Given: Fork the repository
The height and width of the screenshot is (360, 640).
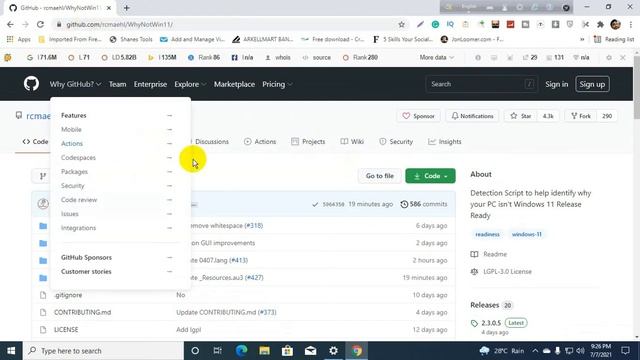Looking at the screenshot, I should (x=581, y=116).
